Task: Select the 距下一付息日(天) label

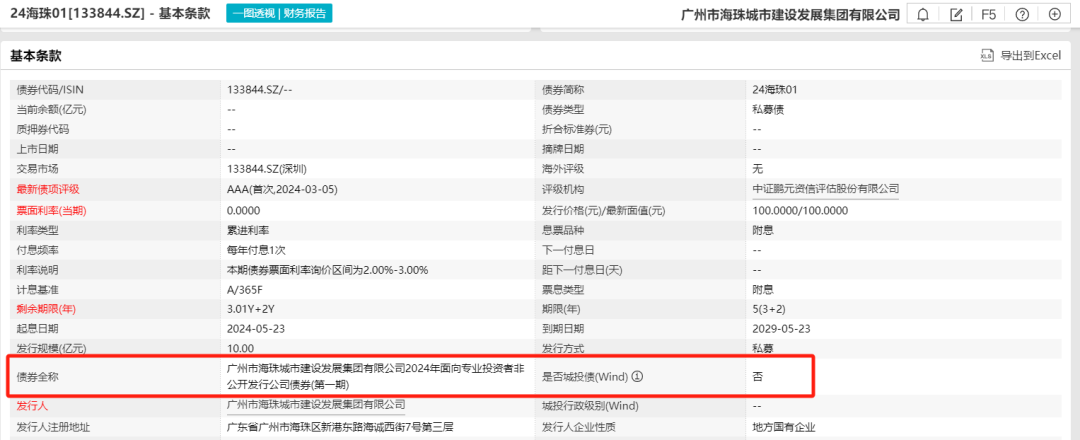Action: click(x=583, y=270)
